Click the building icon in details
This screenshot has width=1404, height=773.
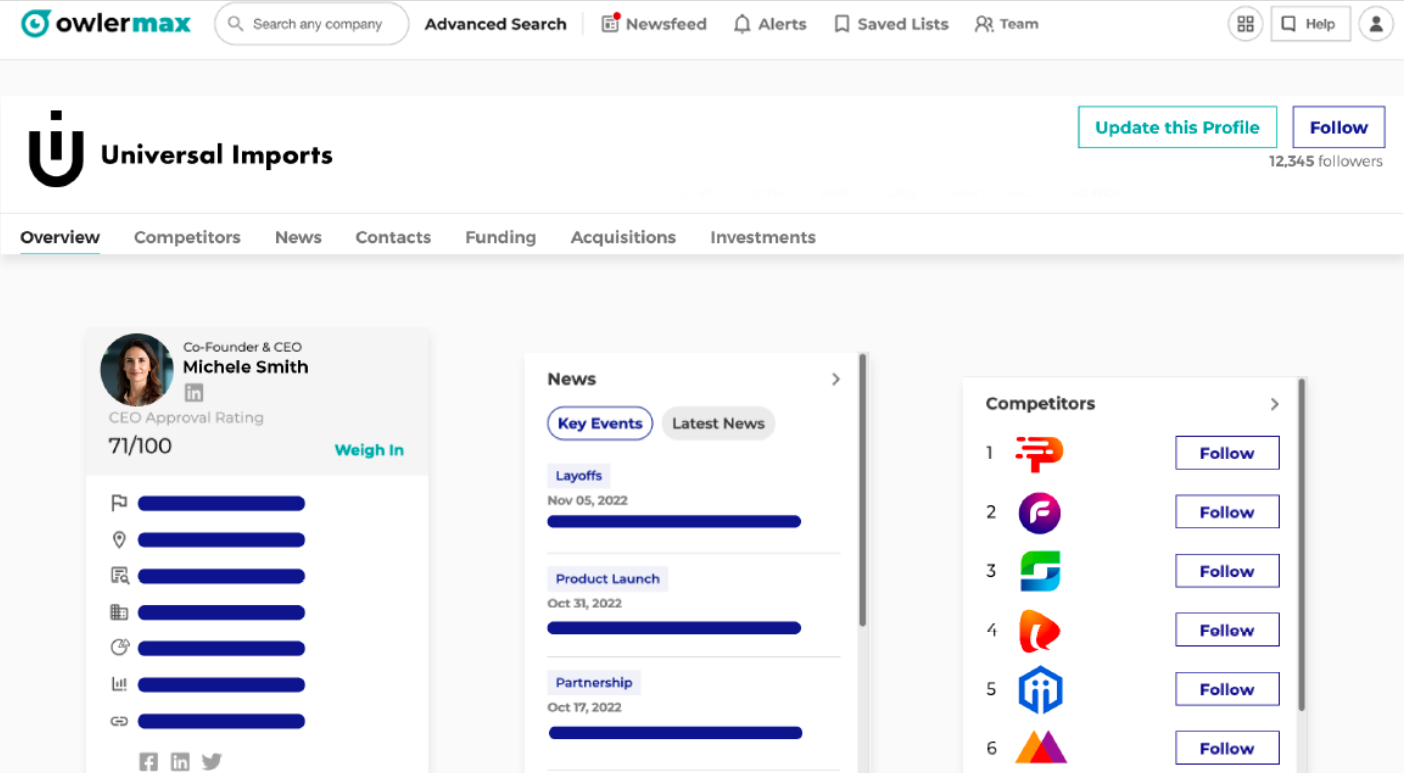click(119, 612)
